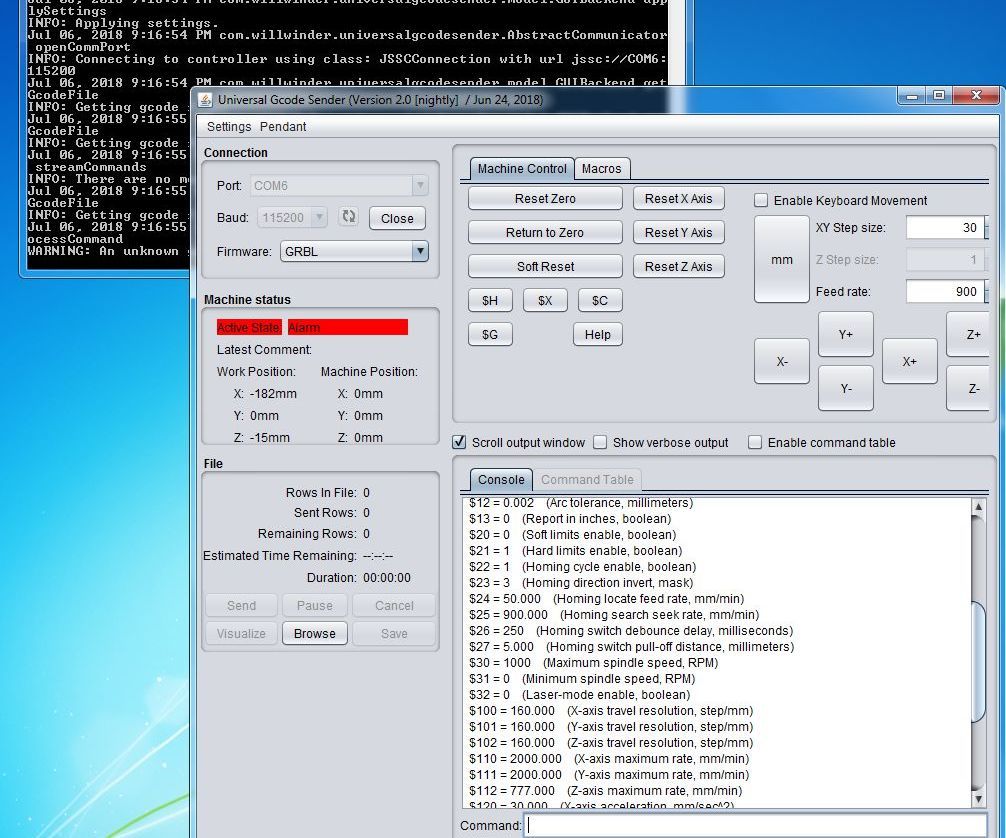1006x838 pixels.
Task: Click Return to Zero
Action: (x=544, y=232)
